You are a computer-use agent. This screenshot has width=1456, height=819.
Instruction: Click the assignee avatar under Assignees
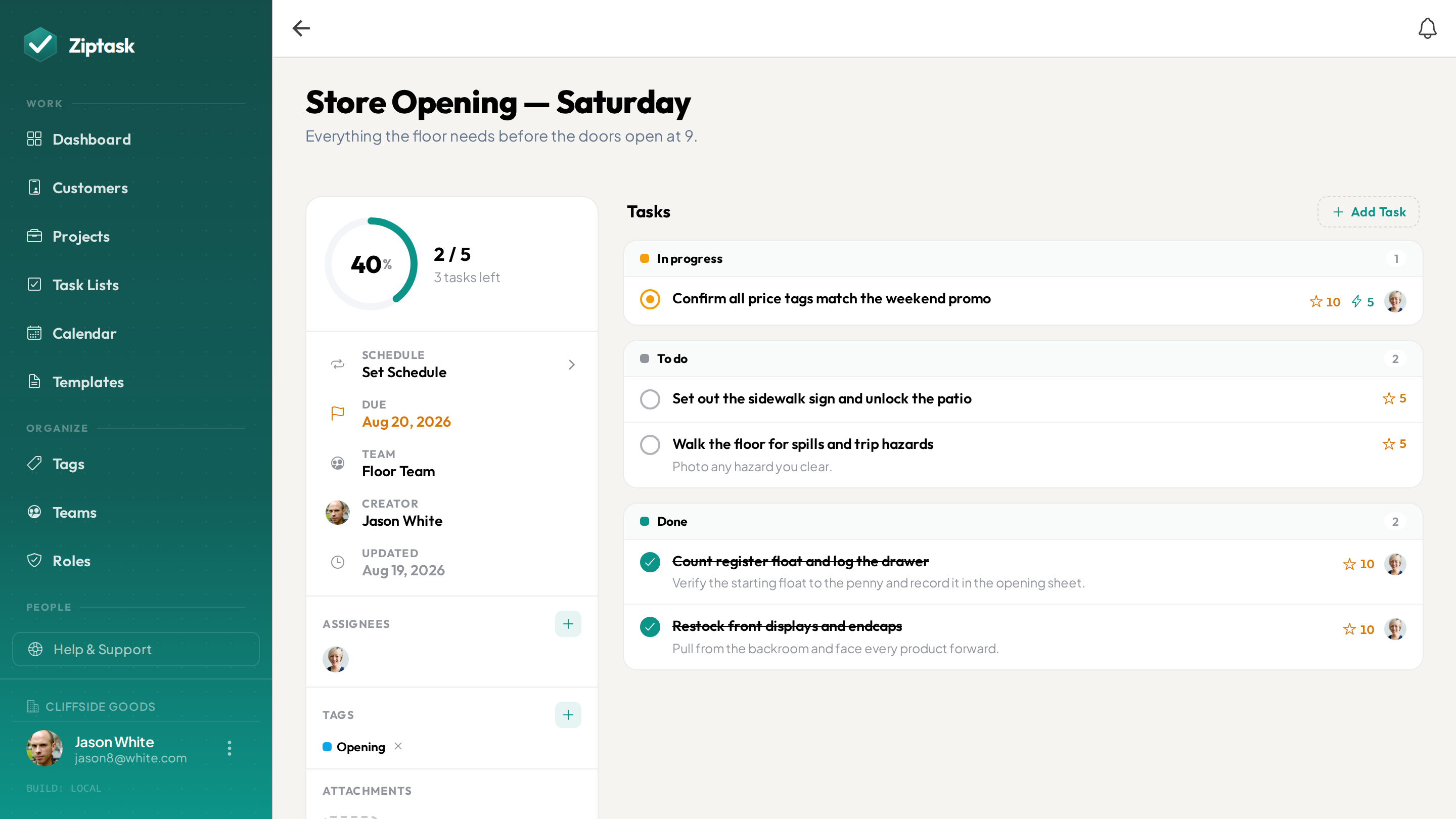coord(336,659)
